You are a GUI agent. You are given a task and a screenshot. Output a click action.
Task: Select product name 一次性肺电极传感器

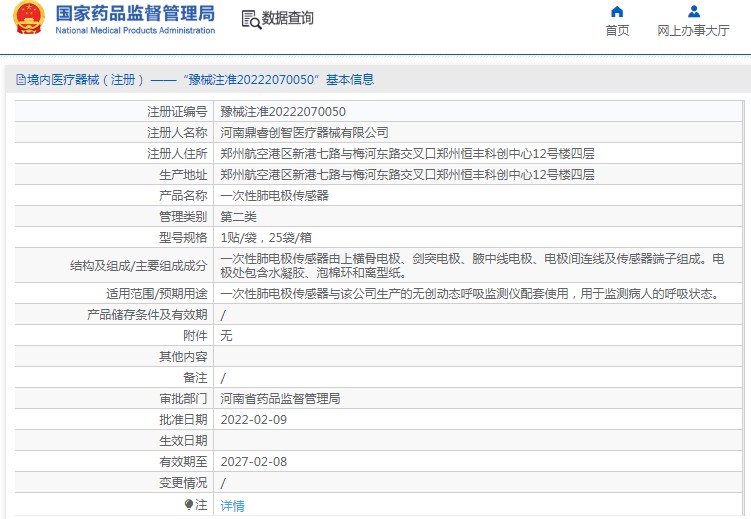(x=274, y=196)
